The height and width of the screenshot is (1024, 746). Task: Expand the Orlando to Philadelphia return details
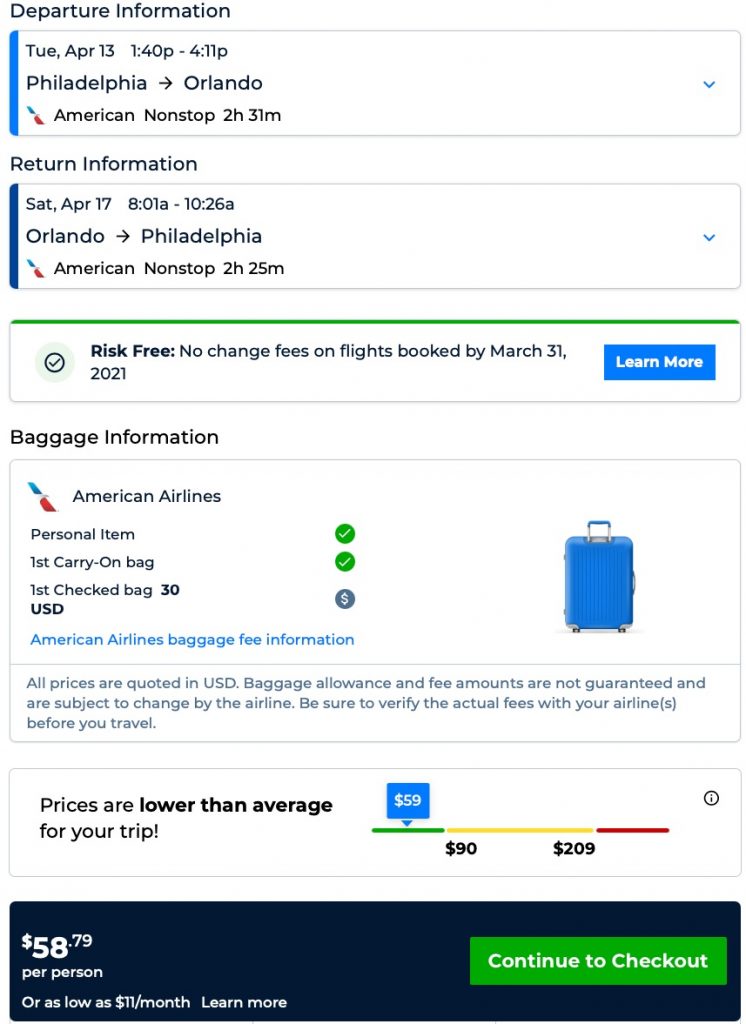(x=709, y=238)
